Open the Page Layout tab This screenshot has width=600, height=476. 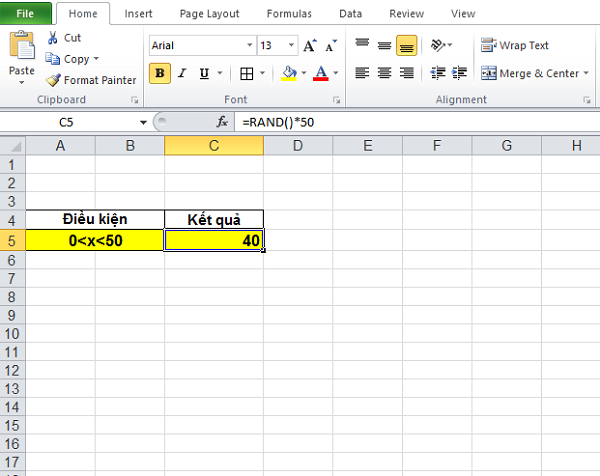point(212,14)
